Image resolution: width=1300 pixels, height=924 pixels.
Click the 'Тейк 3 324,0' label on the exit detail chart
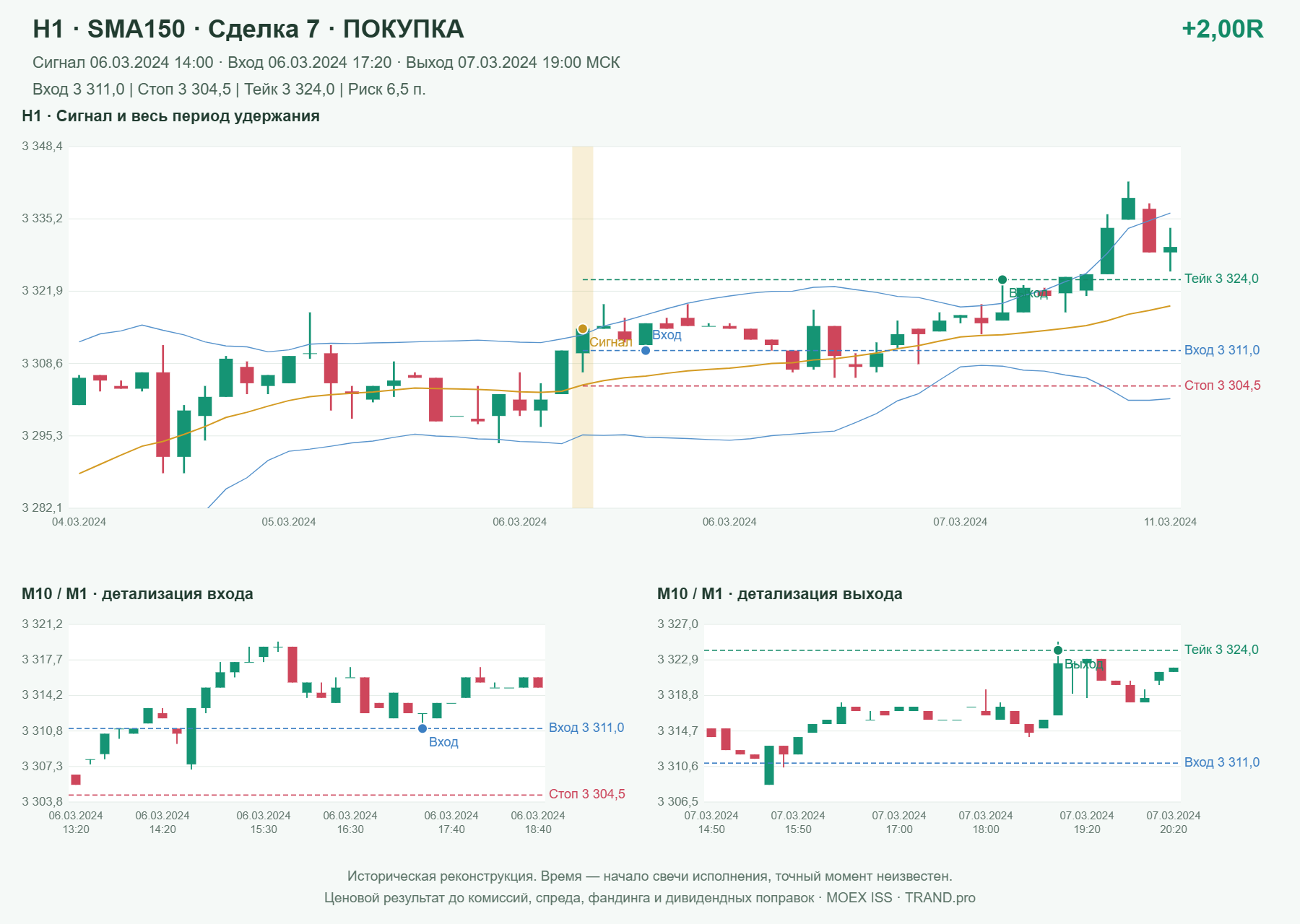click(1221, 650)
